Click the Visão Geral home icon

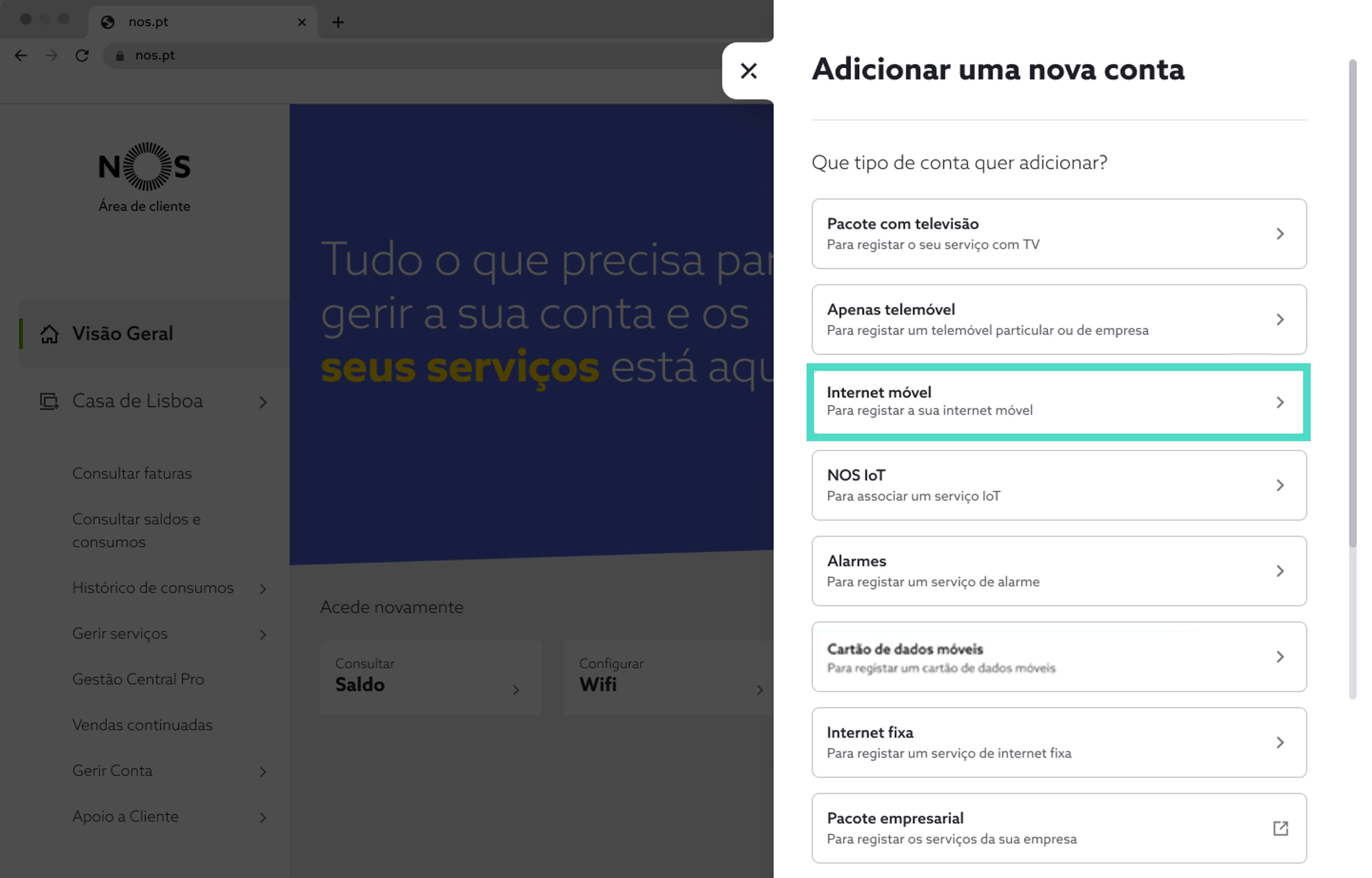pos(50,334)
